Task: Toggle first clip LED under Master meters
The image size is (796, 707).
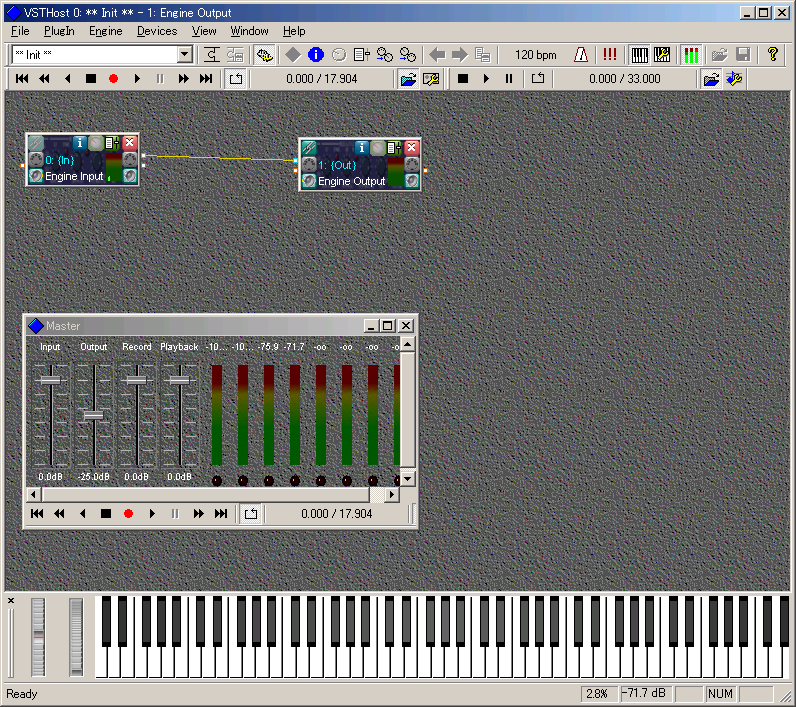Action: [217, 481]
